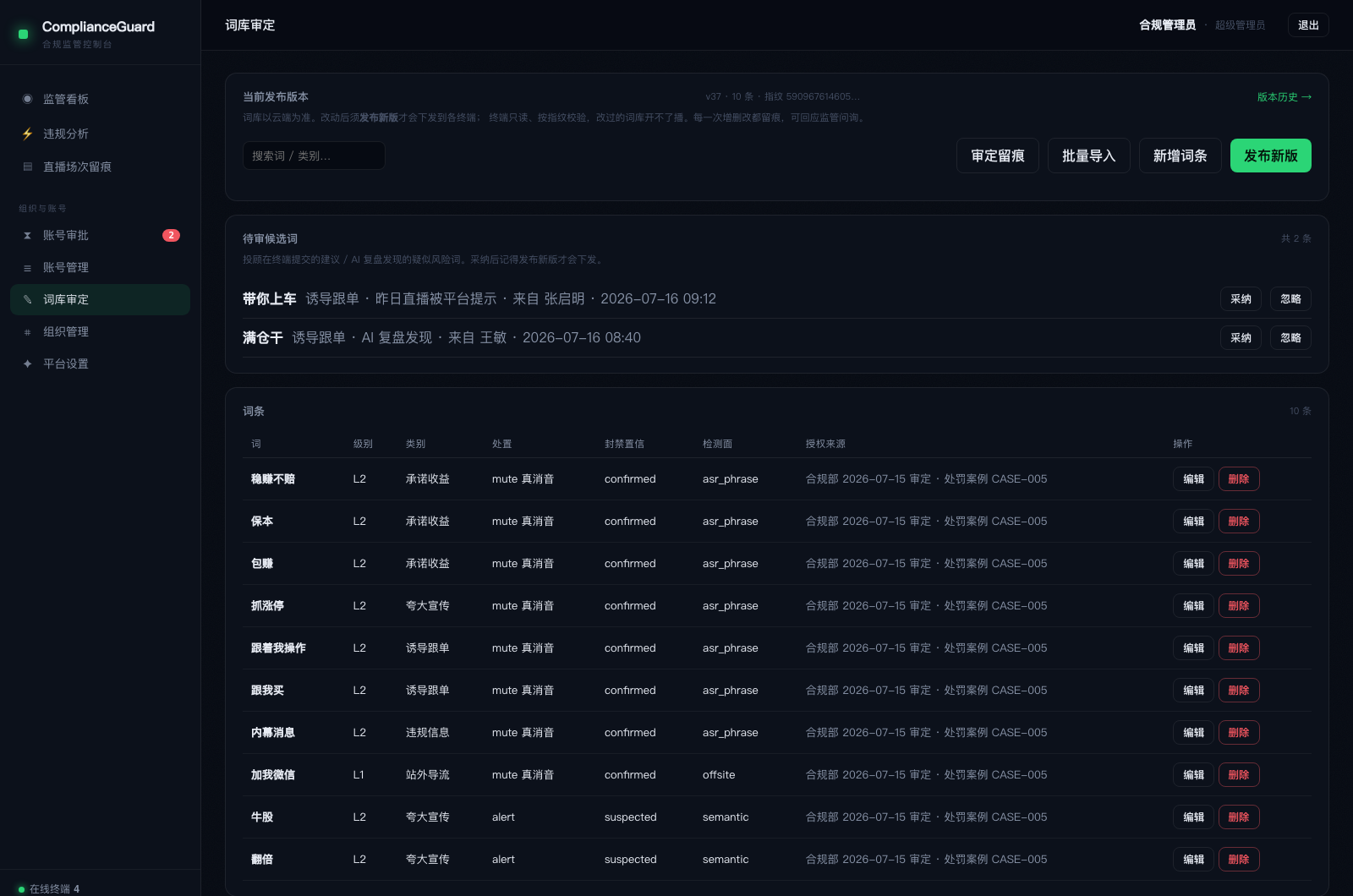Edit the 跟我买 entry
This screenshot has height=896, width=1353.
[x=1193, y=690]
